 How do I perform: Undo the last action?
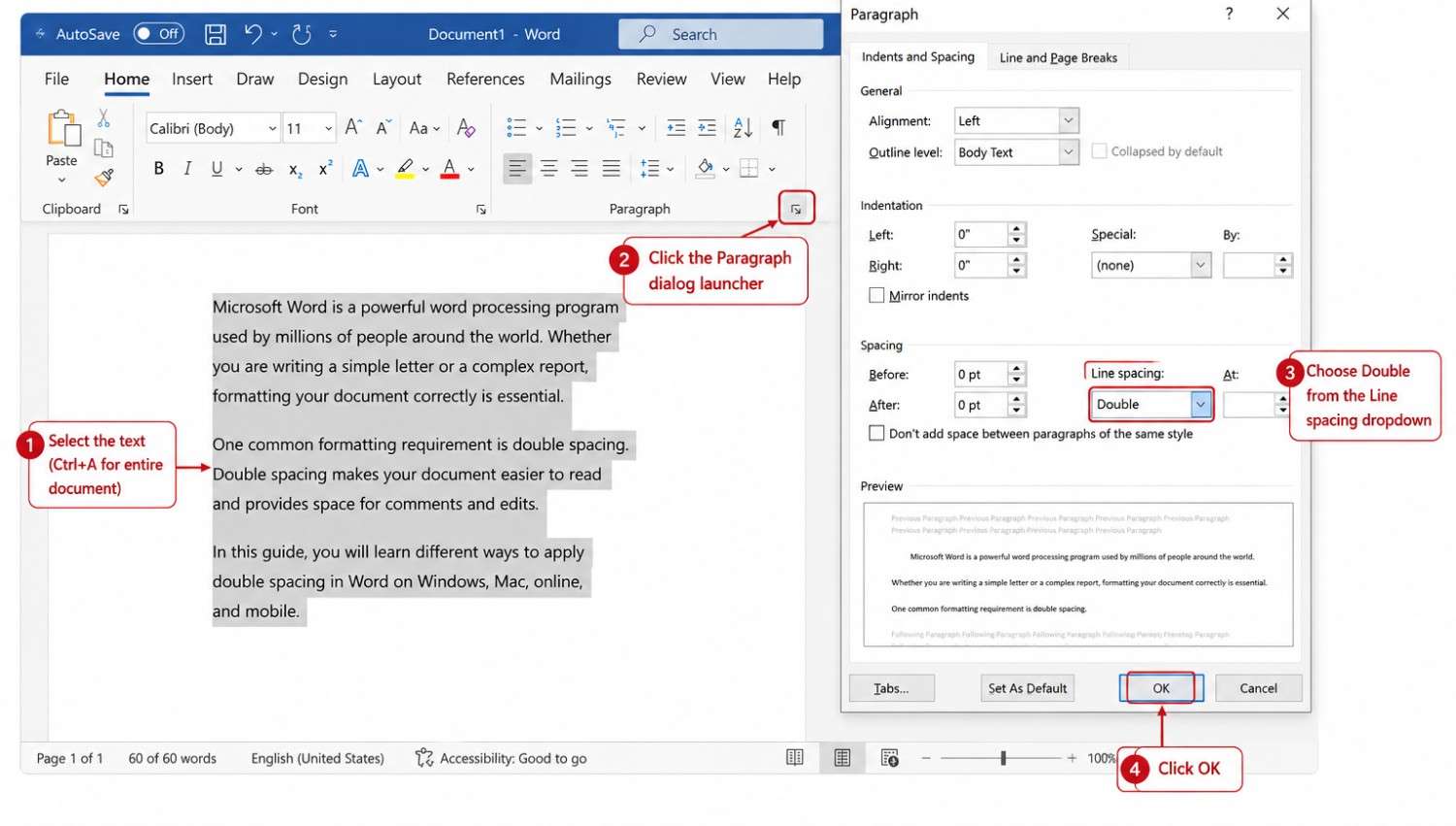click(x=253, y=34)
